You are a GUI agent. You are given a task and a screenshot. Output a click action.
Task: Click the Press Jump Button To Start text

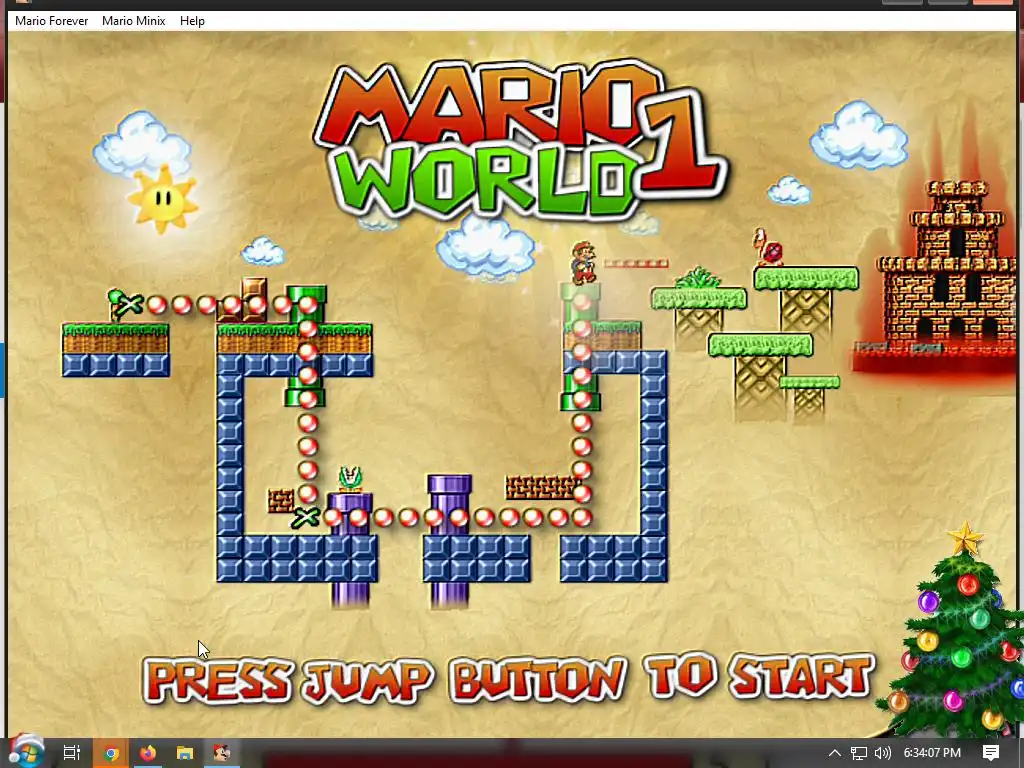pos(508,678)
